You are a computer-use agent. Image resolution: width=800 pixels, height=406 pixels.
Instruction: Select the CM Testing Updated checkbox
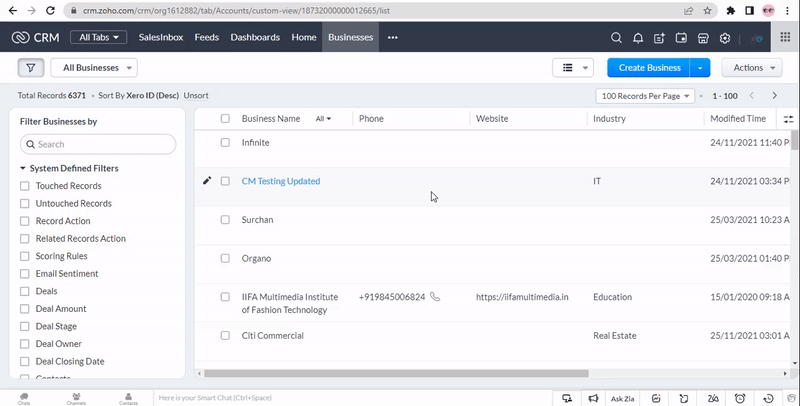tap(225, 181)
